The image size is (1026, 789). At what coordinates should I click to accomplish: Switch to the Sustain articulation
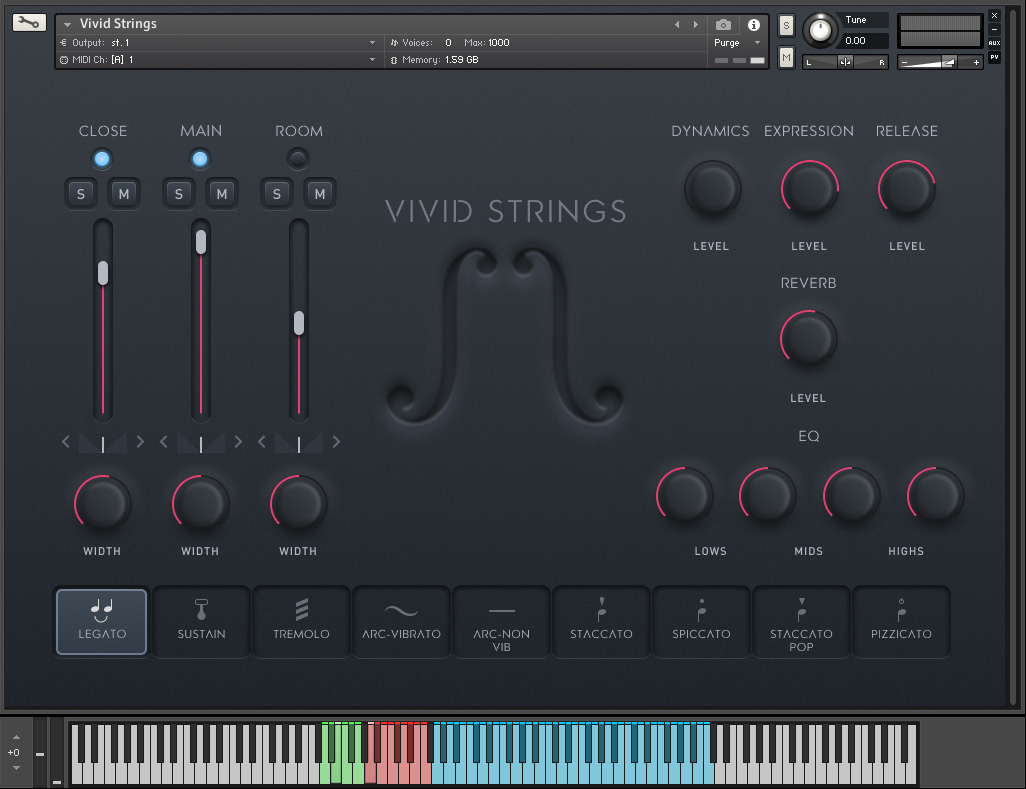(201, 621)
